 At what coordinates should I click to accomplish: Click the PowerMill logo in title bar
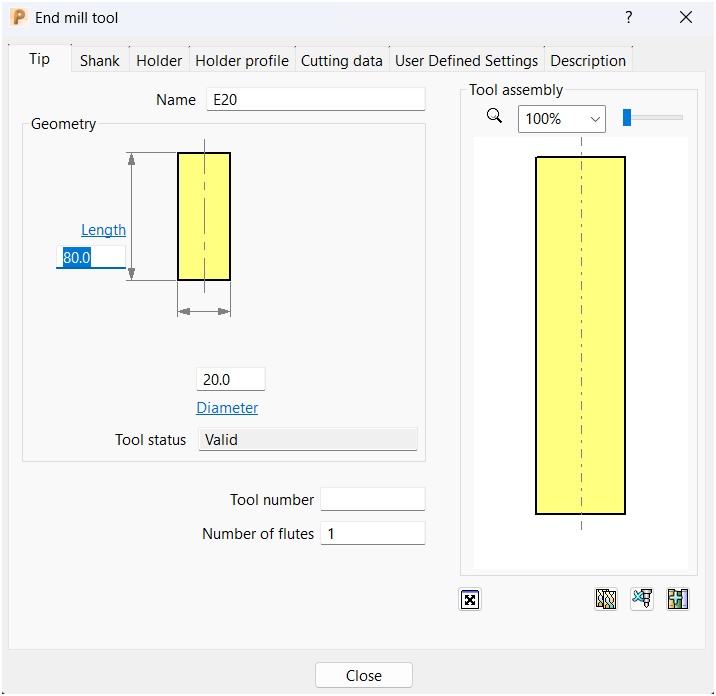click(19, 17)
